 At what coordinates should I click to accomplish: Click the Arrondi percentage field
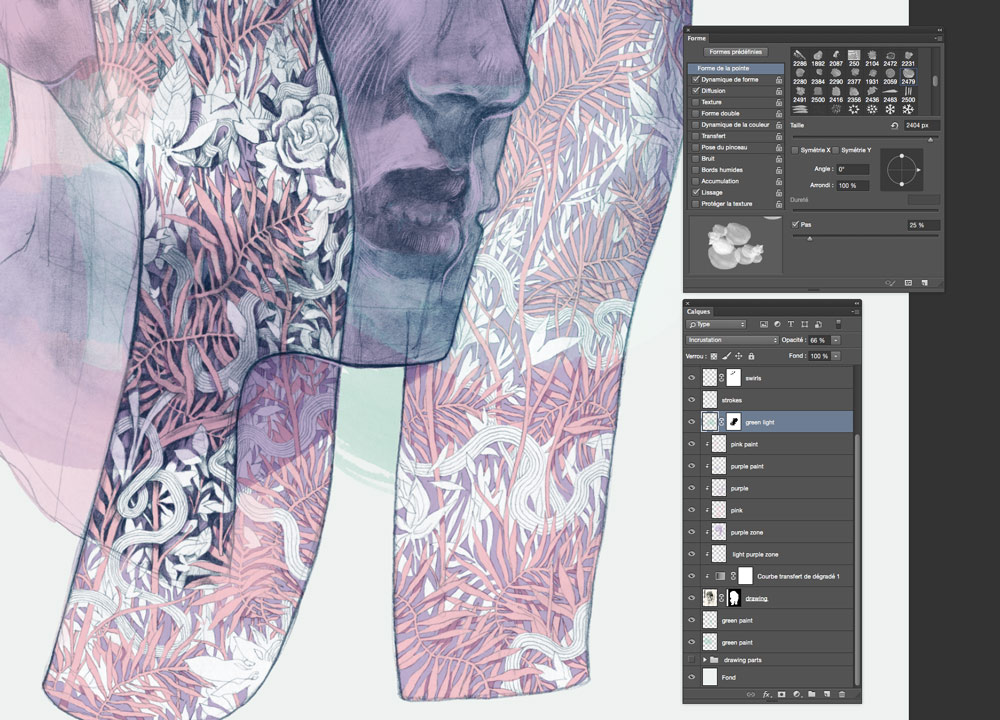point(853,186)
